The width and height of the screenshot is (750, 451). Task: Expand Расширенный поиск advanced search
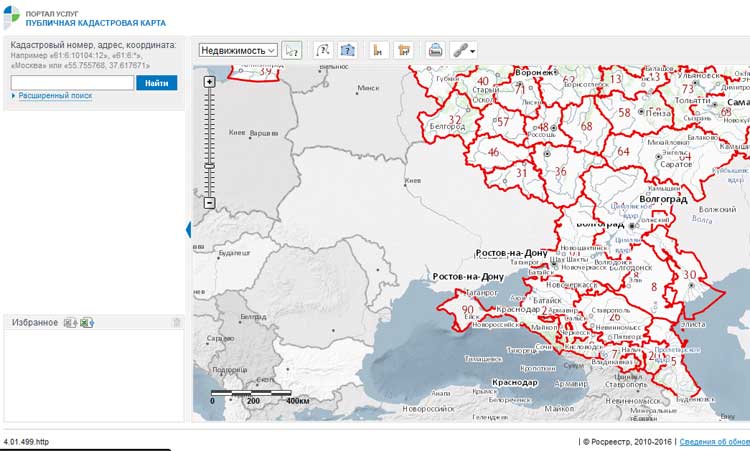[x=55, y=96]
